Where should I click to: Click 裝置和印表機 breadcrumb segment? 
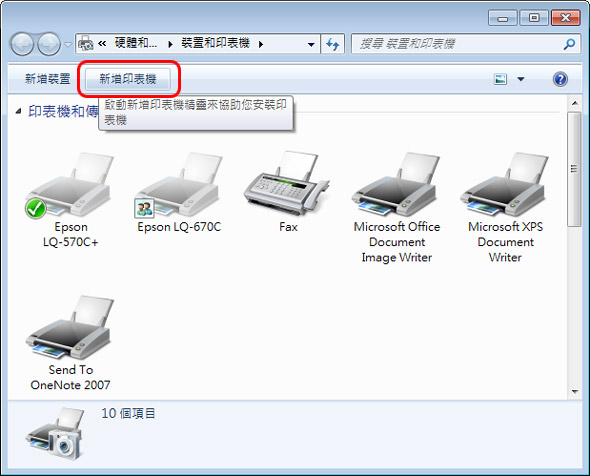point(215,43)
